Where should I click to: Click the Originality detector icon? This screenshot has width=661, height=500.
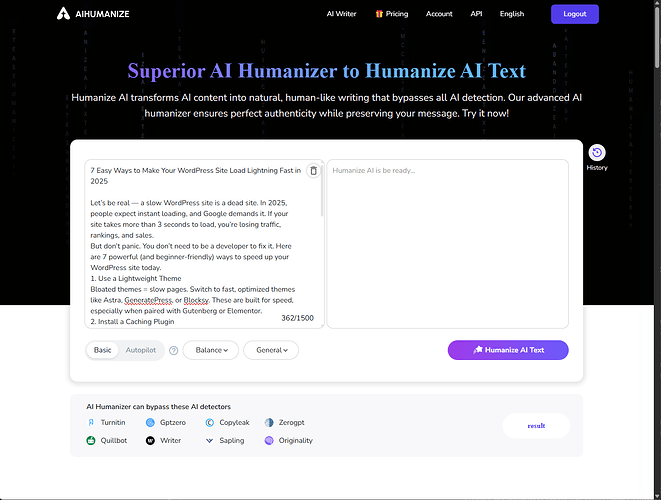click(269, 441)
